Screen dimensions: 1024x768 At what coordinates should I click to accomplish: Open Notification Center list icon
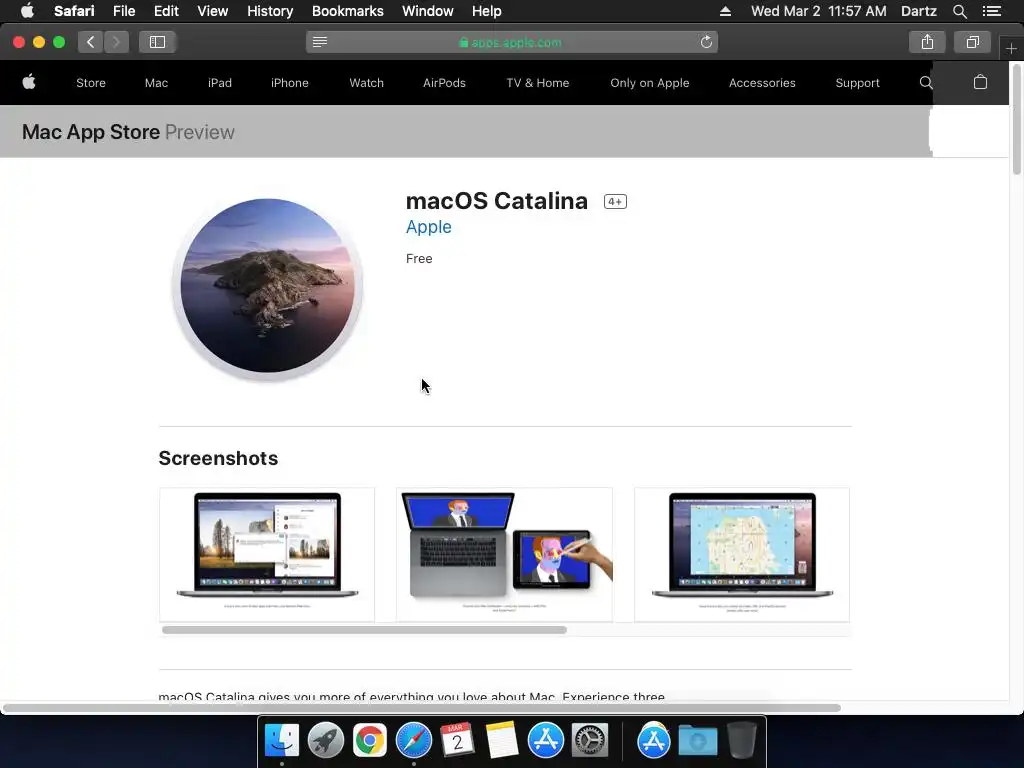[991, 11]
